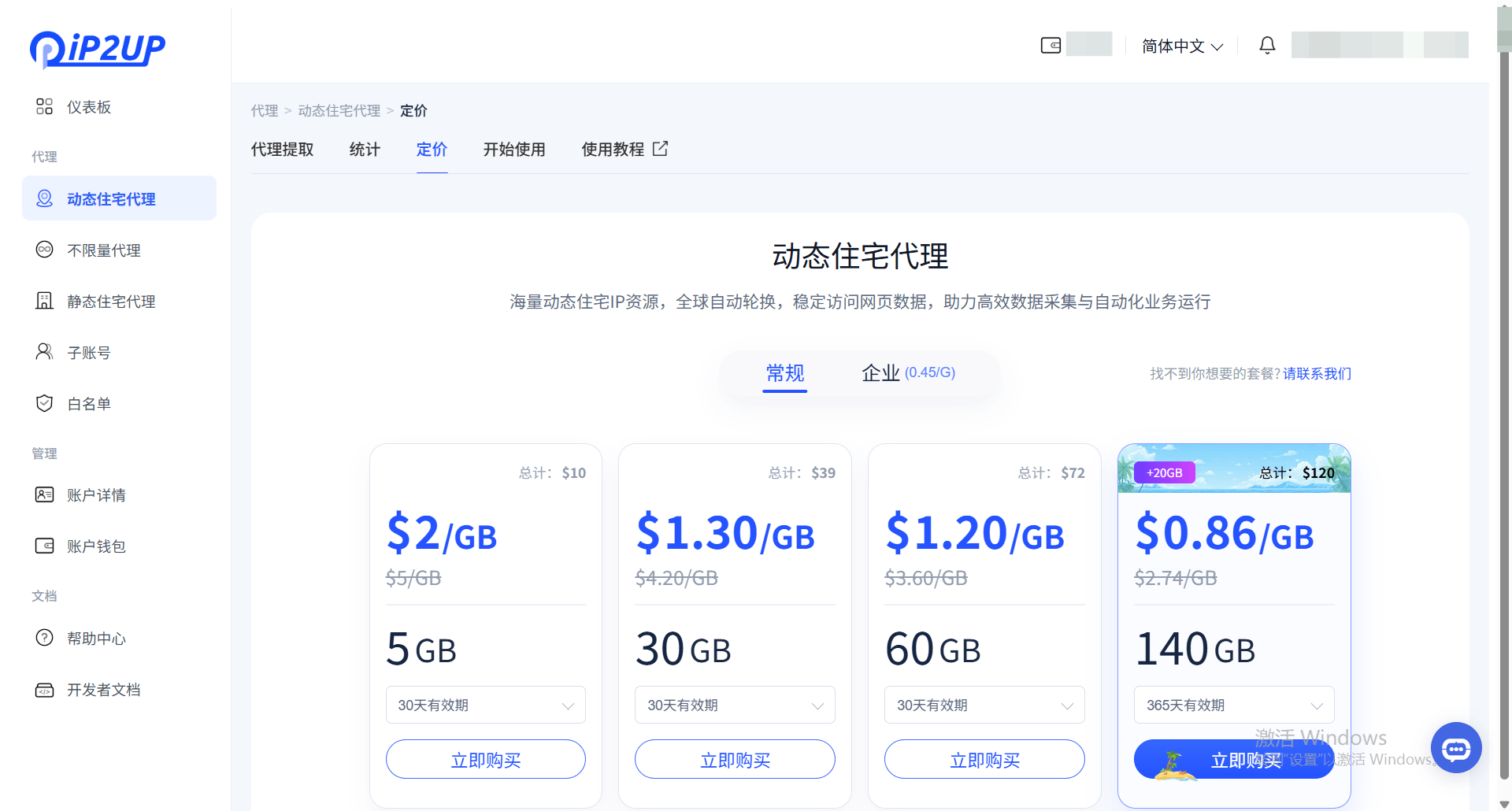Click the 总计: $72 label
Screen dimensions: 1512x811
pyautogui.click(x=1051, y=472)
